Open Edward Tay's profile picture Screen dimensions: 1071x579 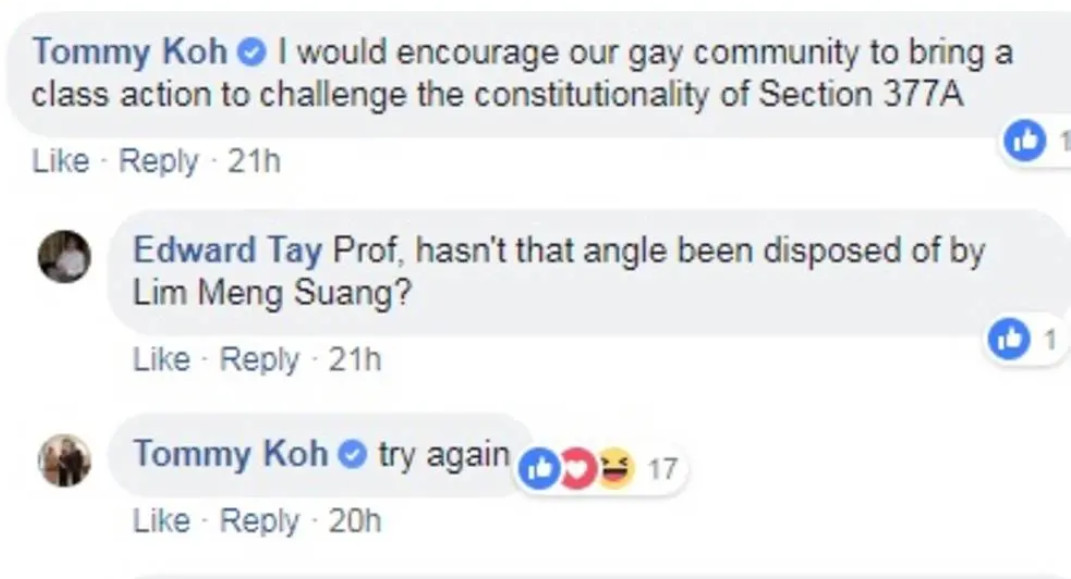tap(64, 257)
